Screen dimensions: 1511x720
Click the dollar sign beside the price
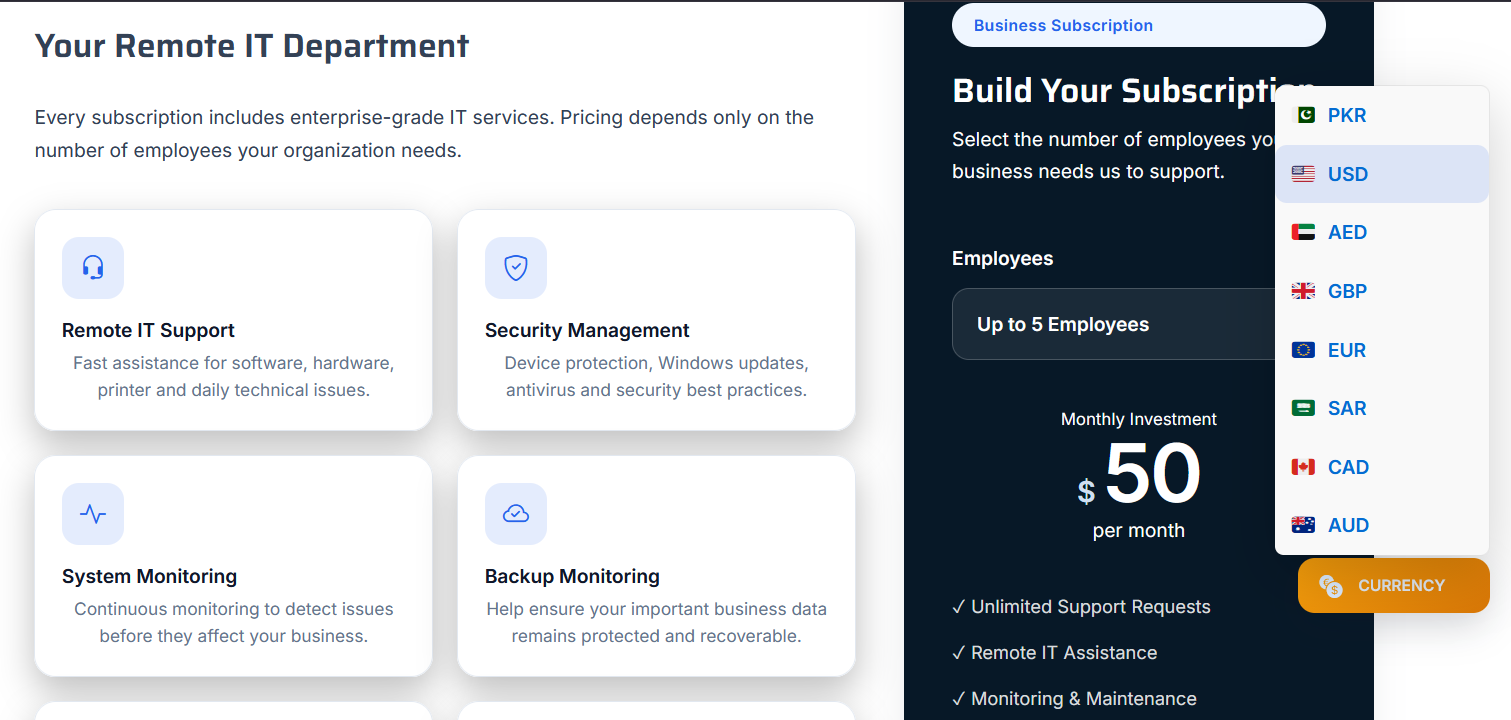click(1086, 491)
